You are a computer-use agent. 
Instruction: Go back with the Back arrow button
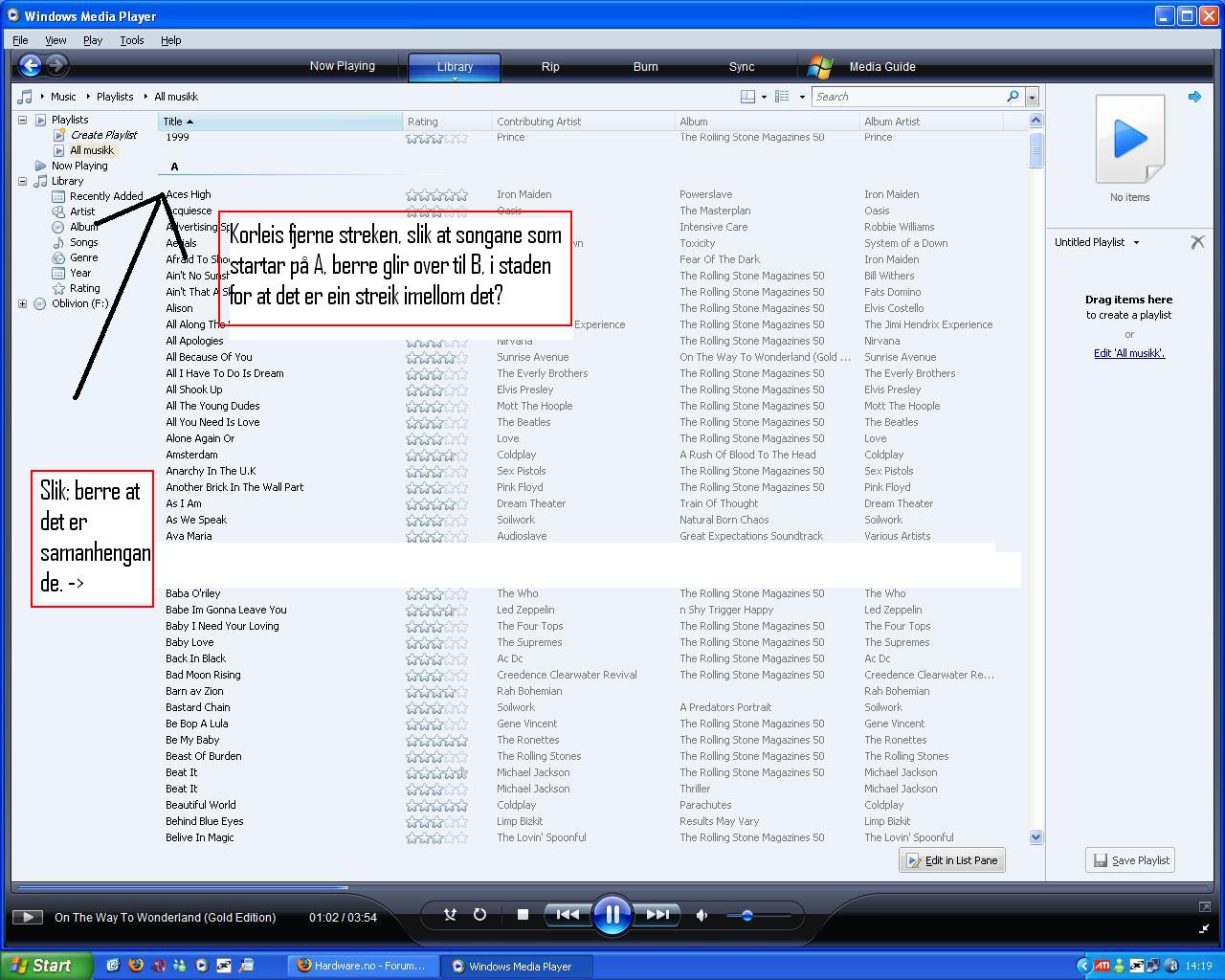(x=30, y=65)
